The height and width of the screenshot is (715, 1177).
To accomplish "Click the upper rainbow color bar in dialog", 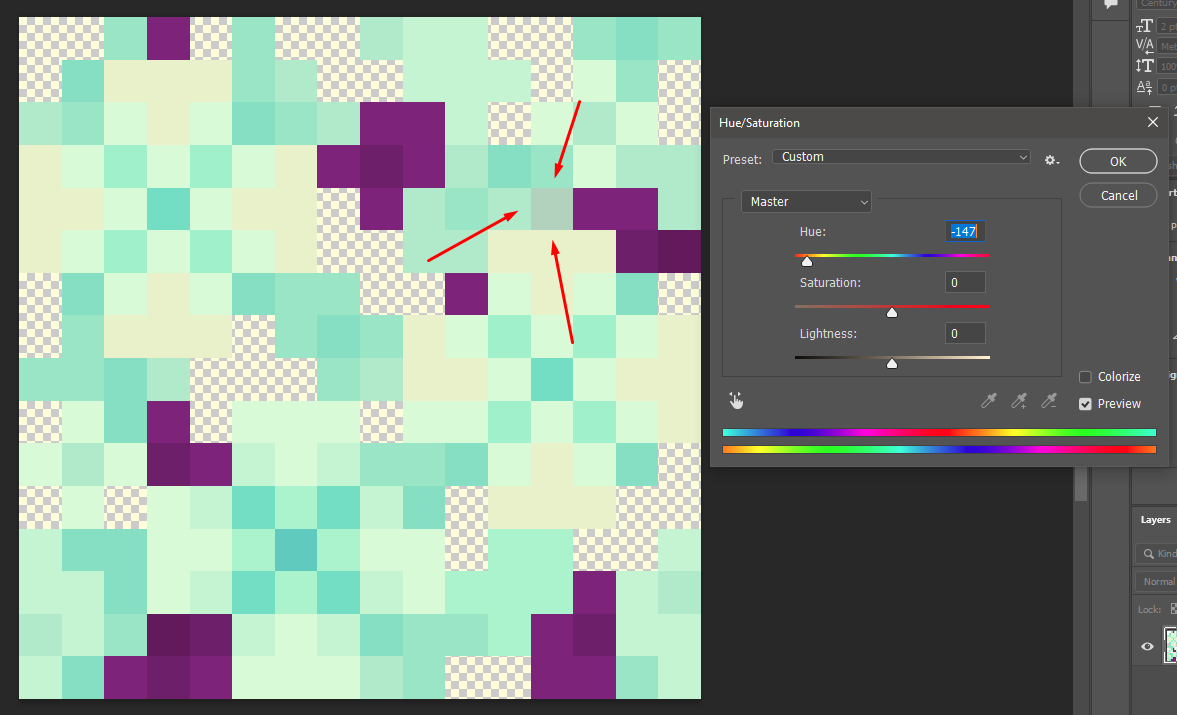I will [x=939, y=433].
